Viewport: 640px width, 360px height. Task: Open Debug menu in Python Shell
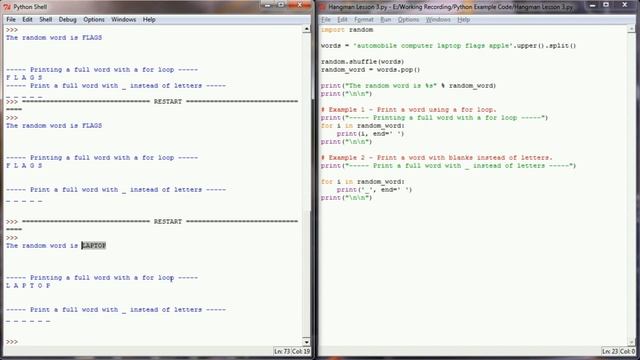67,20
